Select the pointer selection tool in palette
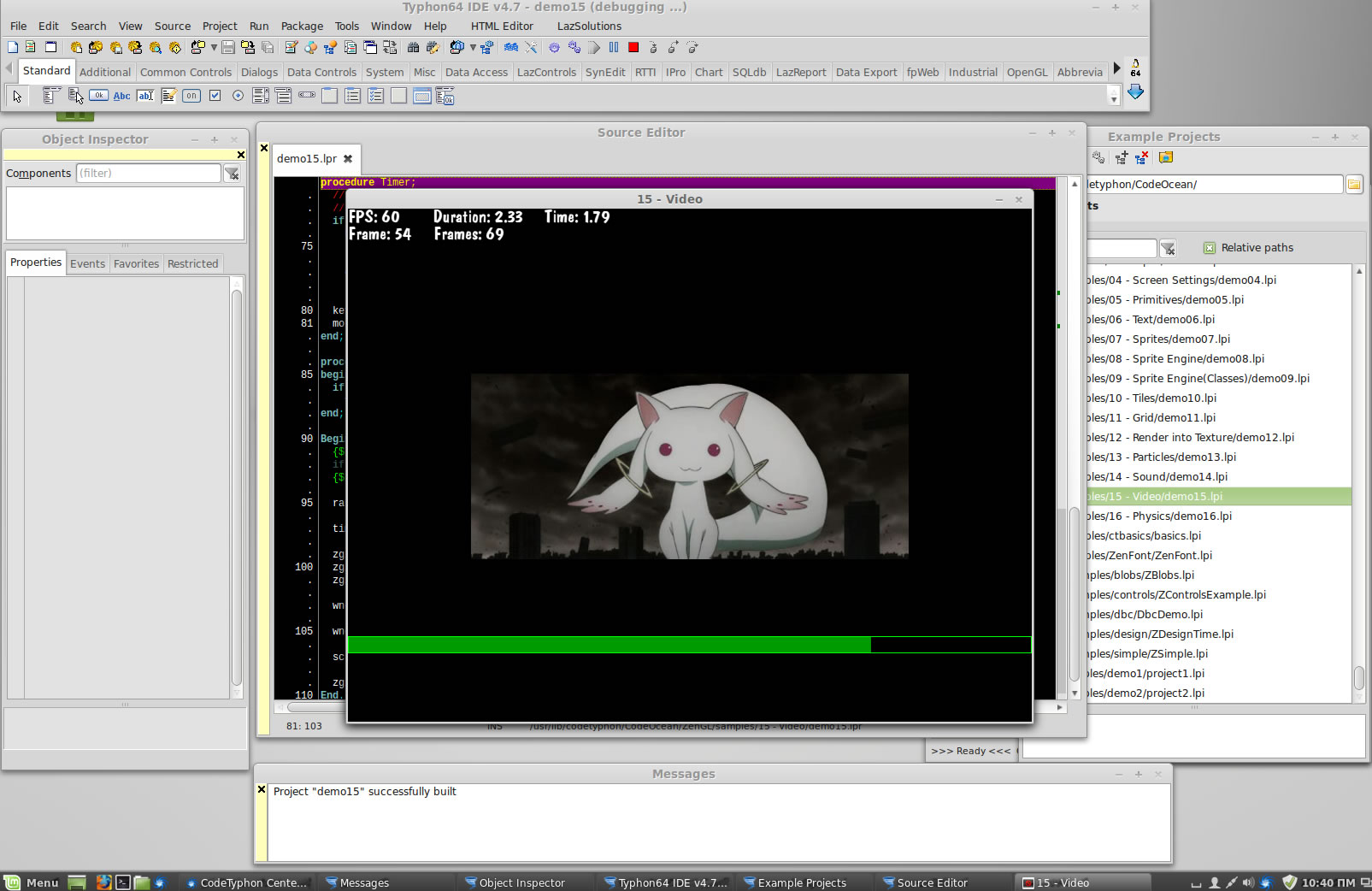Screen dimensions: 1372x891 tap(17, 97)
